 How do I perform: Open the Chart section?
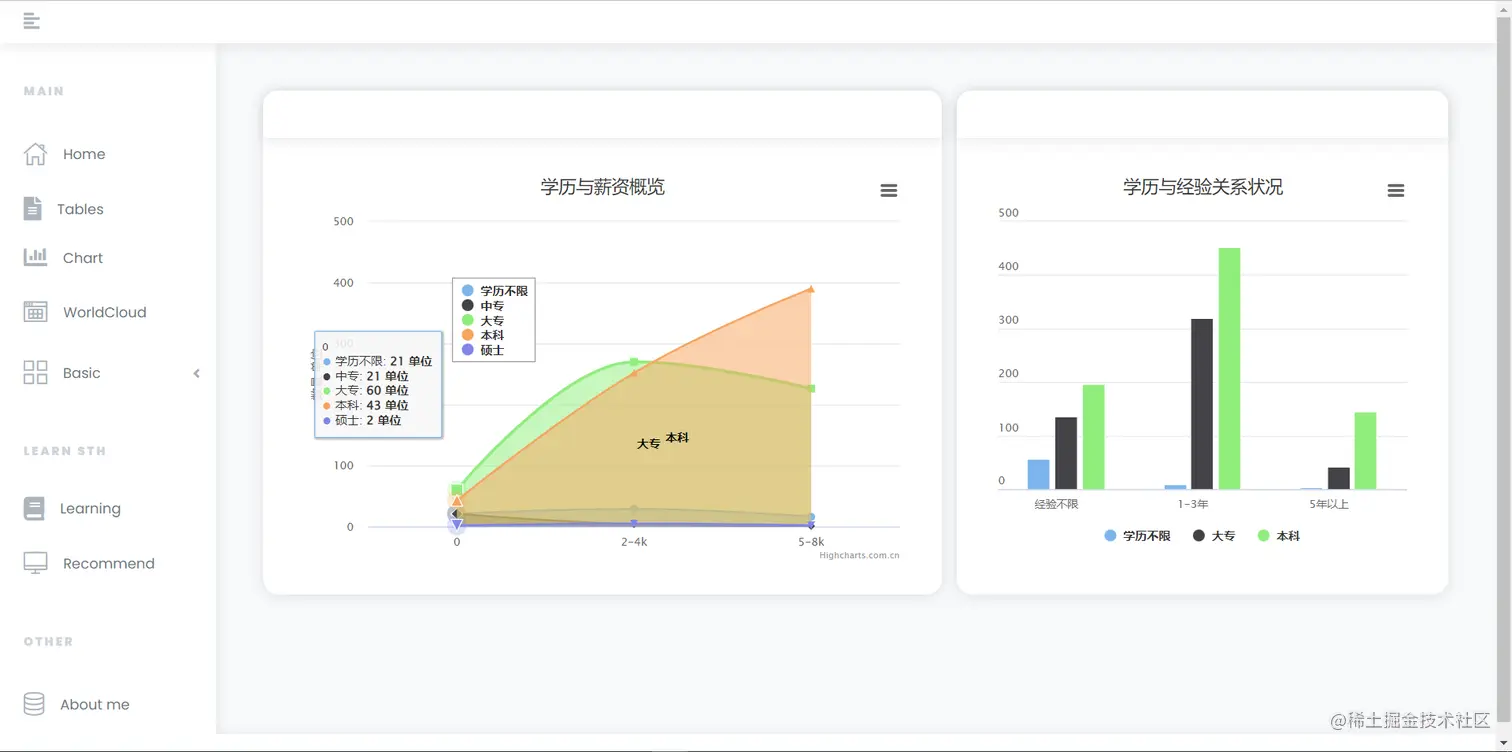83,258
